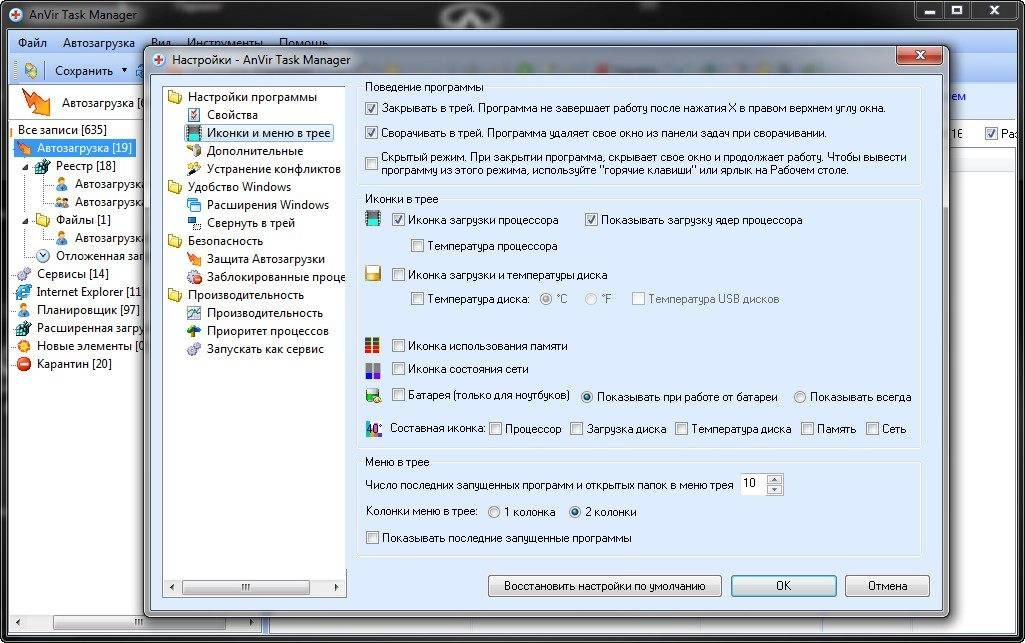This screenshot has width=1025, height=643.
Task: Decrease recent programs count with down arrow
Action: [775, 489]
